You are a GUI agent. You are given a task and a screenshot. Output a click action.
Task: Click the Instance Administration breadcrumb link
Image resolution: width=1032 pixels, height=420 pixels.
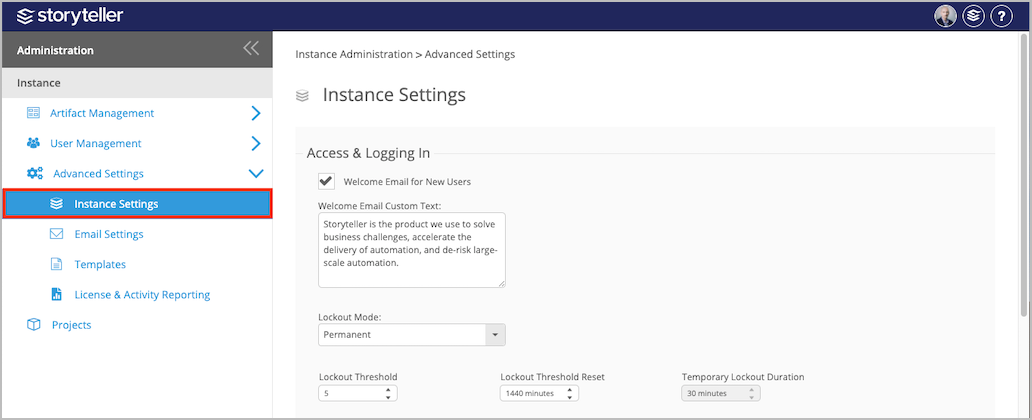click(354, 55)
